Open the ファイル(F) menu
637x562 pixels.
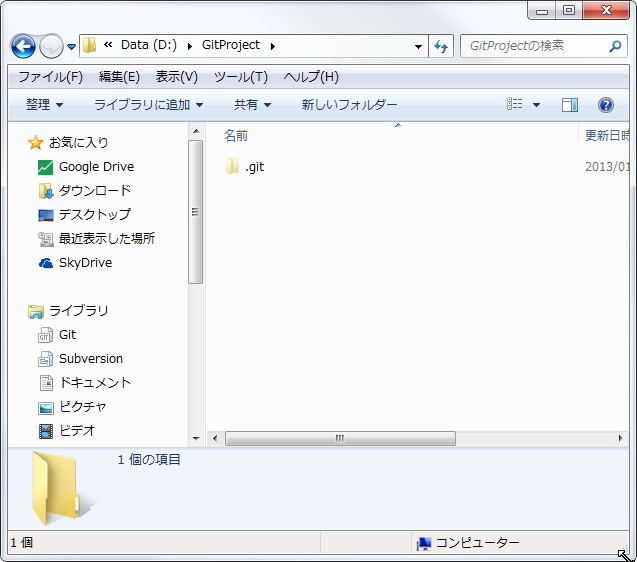(x=50, y=77)
